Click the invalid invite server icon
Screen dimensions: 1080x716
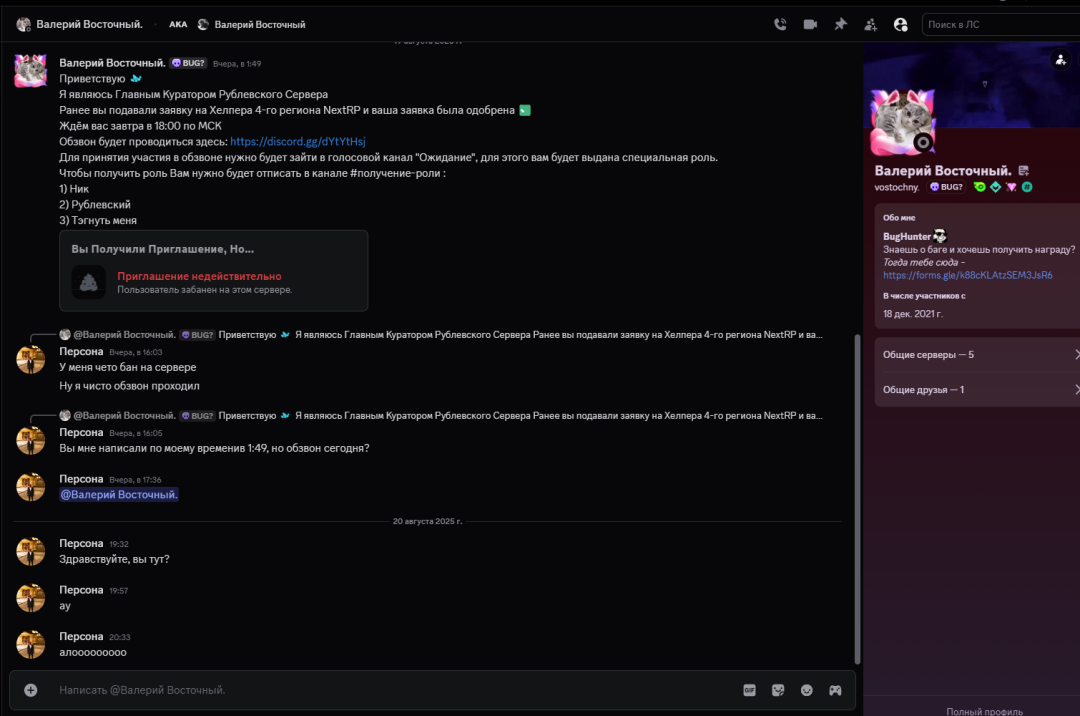[89, 282]
